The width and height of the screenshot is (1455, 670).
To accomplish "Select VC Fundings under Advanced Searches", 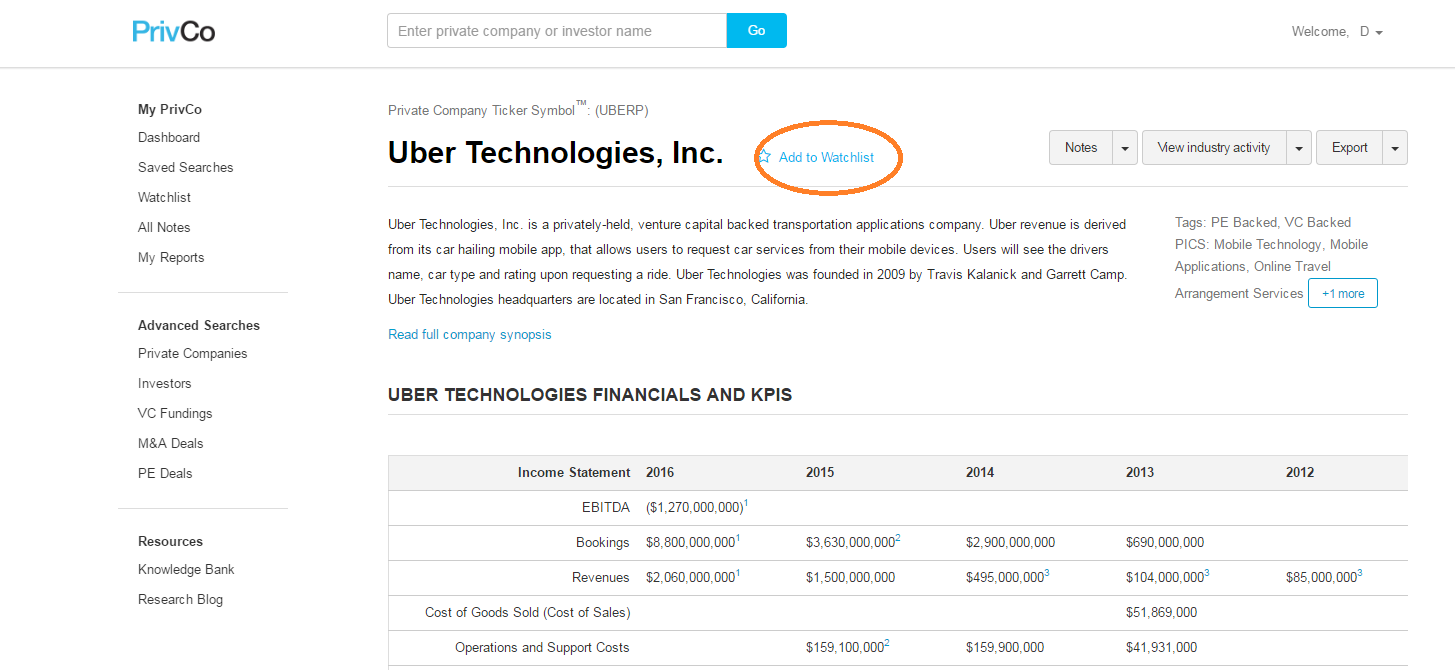I will 175,413.
